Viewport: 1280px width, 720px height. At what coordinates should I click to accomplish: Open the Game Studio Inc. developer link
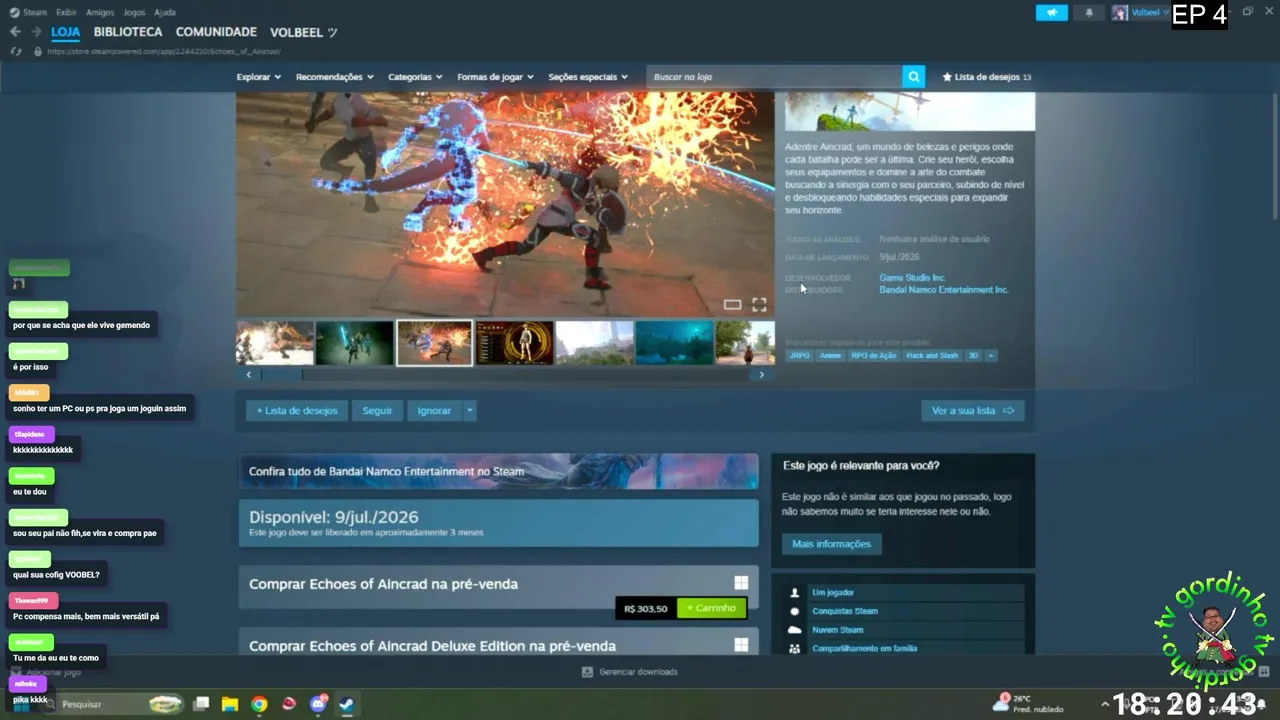tap(912, 278)
